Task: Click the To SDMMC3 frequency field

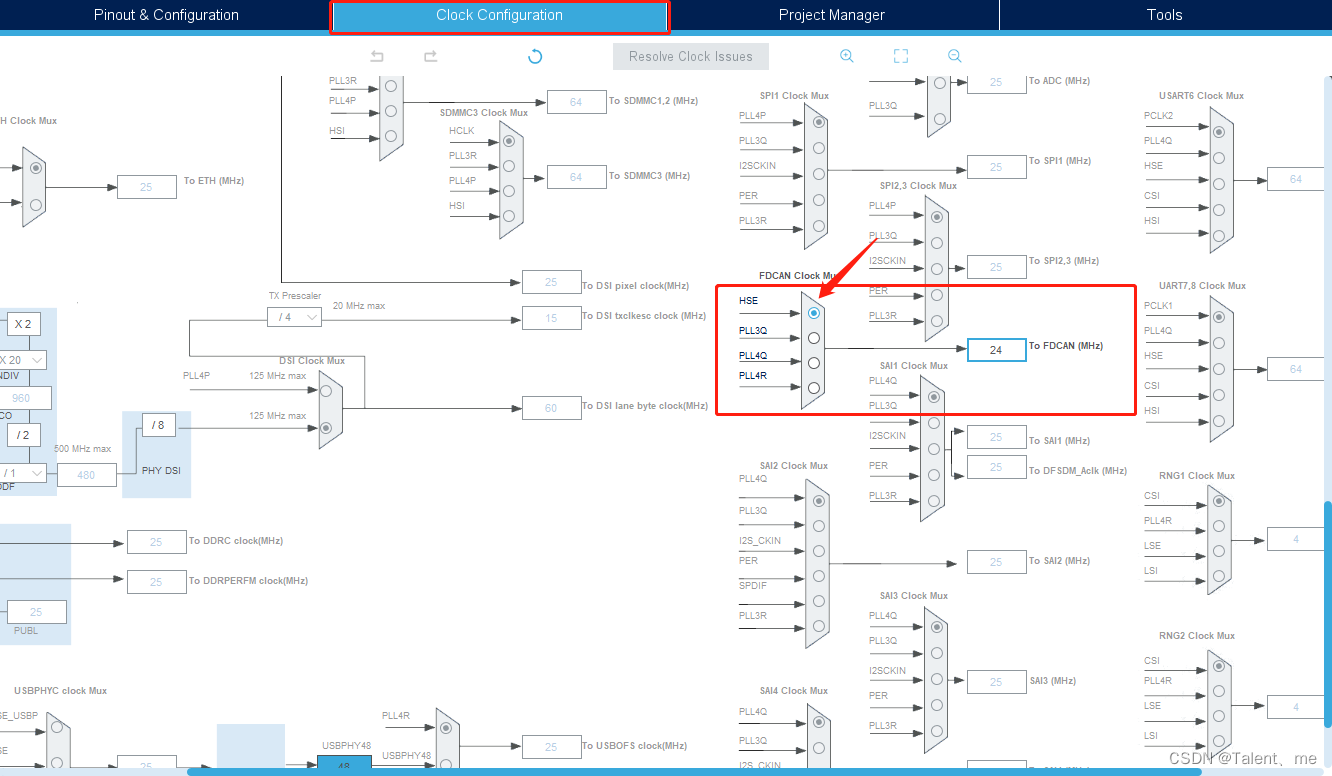Action: click(576, 177)
